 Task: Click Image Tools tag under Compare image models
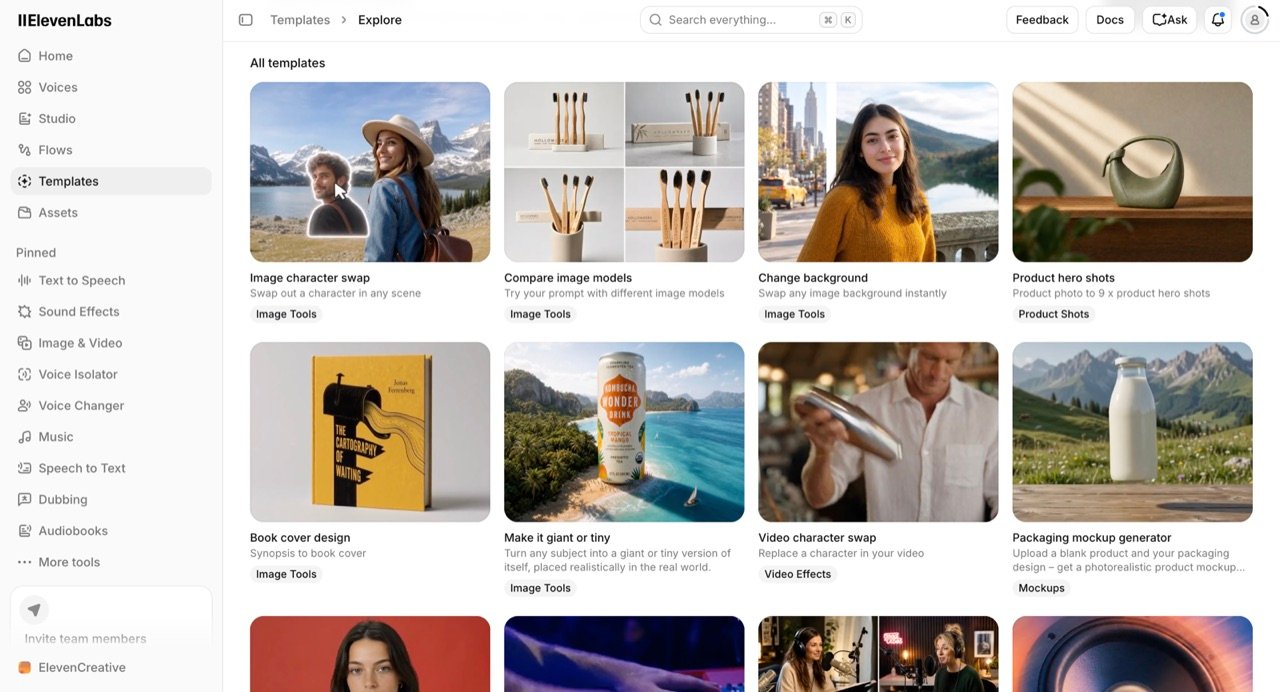point(540,314)
